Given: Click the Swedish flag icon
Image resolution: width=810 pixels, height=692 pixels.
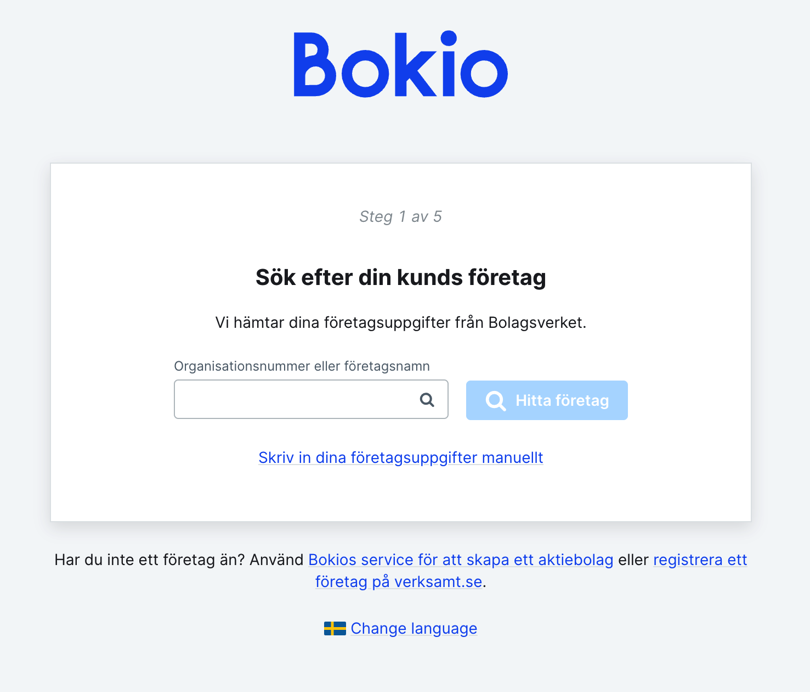Looking at the screenshot, I should pos(336,628).
